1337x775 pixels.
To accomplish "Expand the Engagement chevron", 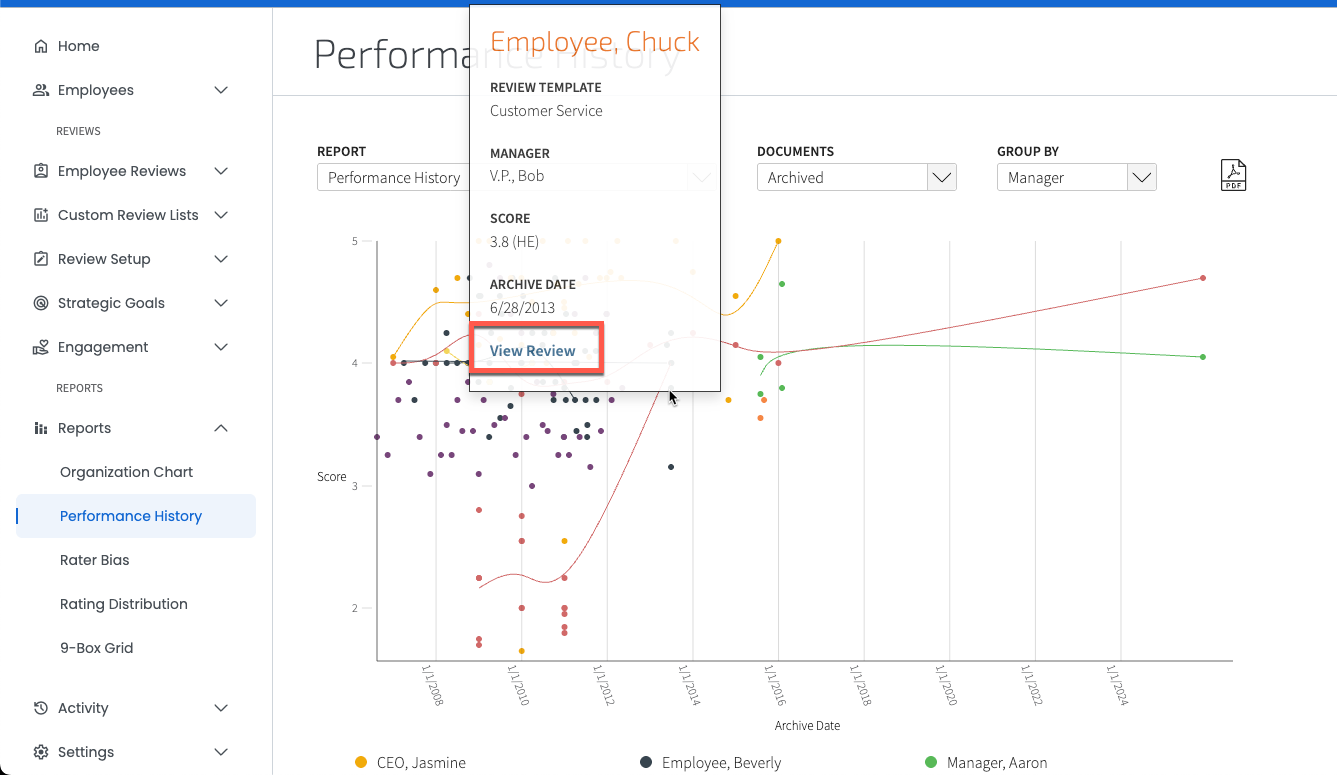I will [222, 347].
